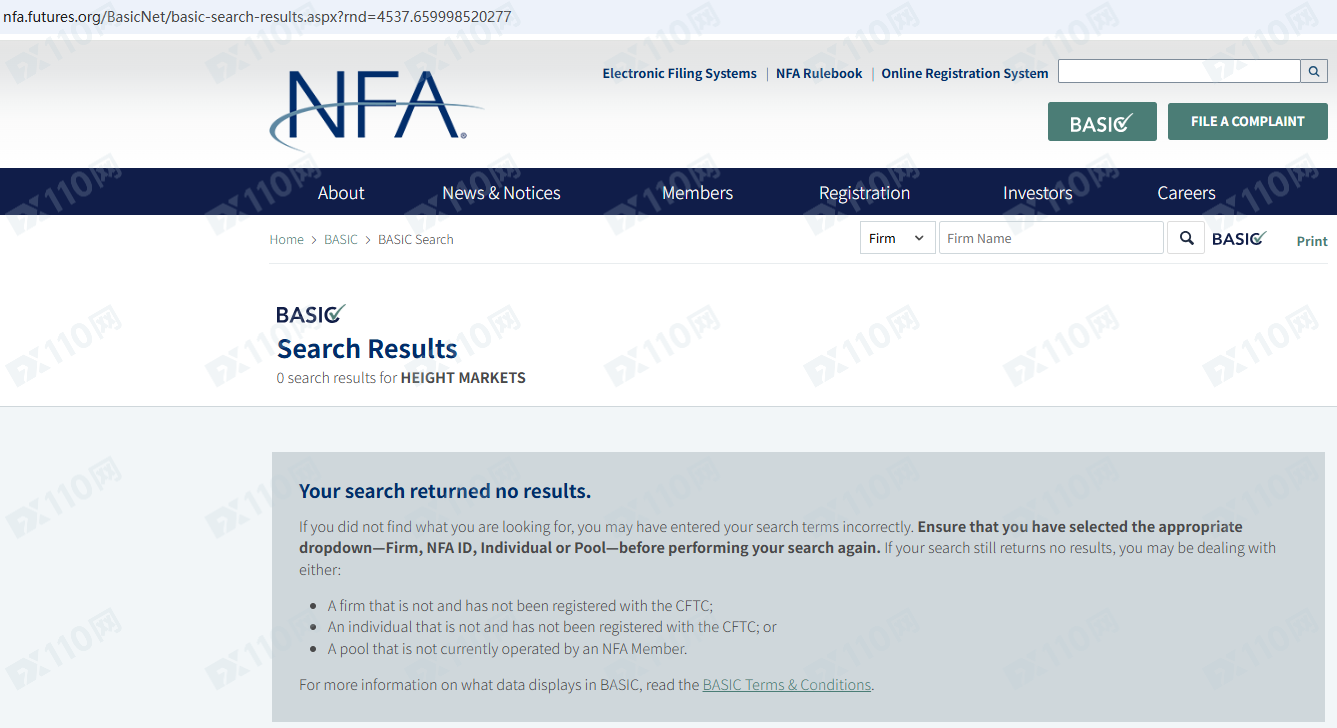
Task: Select the browser address bar URL
Action: (x=257, y=17)
